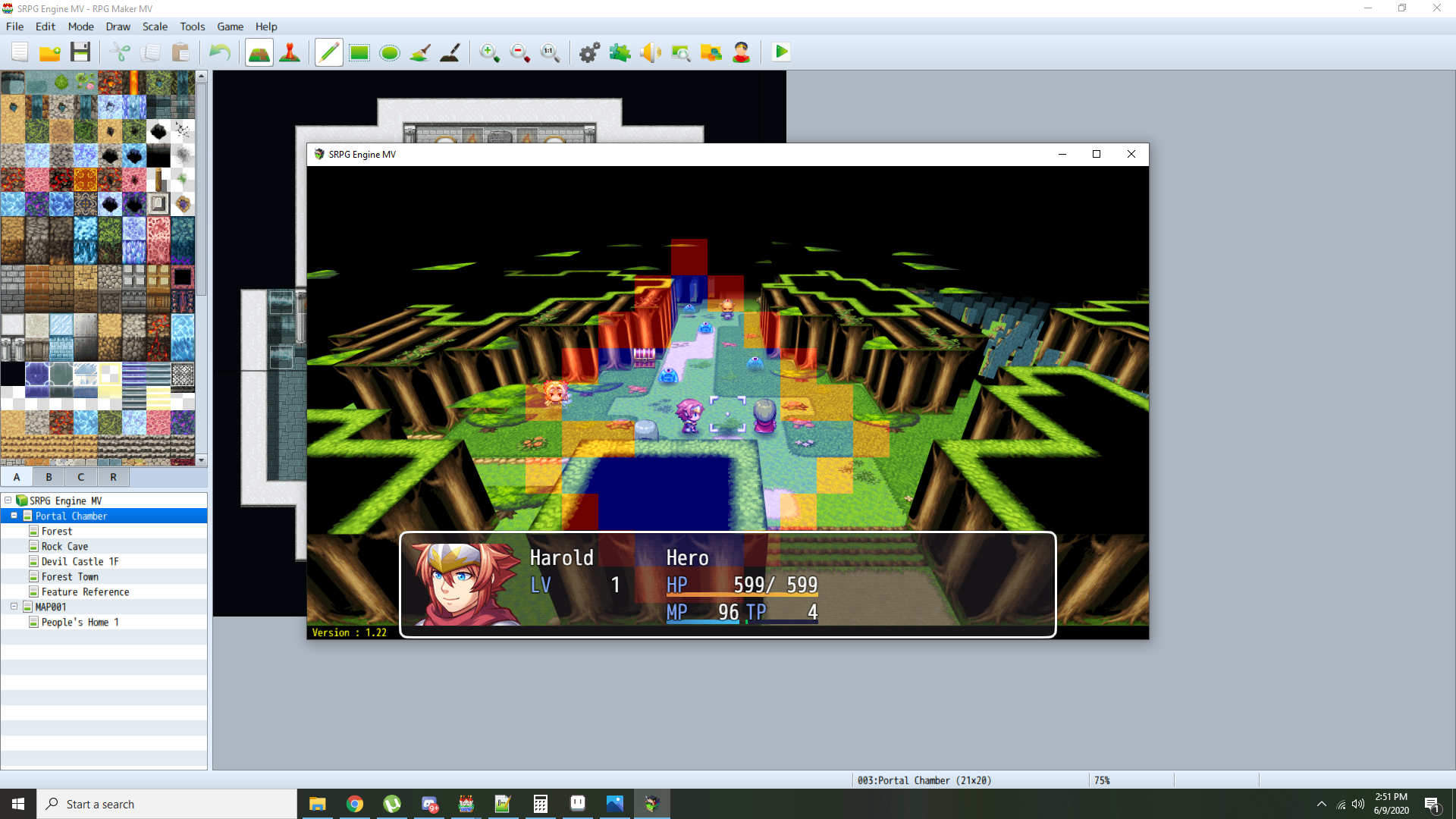
Task: Open the Edit menu
Action: tap(45, 27)
